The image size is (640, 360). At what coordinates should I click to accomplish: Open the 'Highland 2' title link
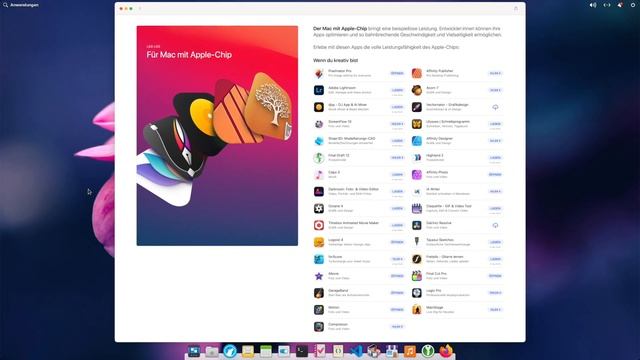(x=434, y=156)
